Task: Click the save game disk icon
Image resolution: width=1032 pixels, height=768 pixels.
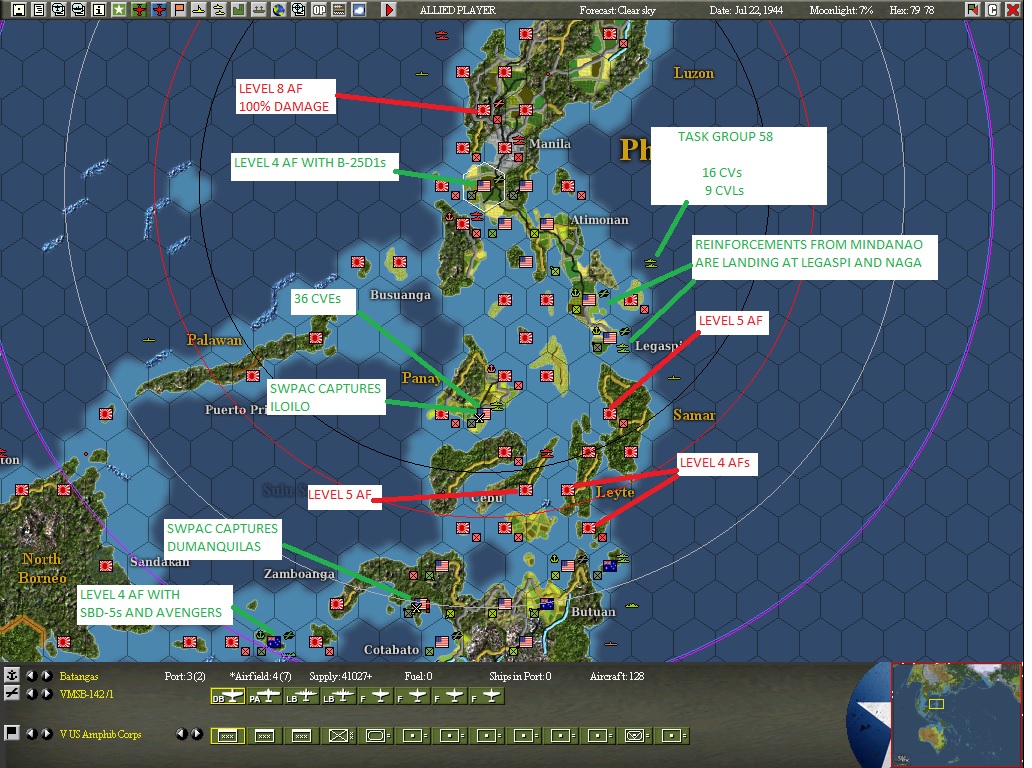Action: point(18,9)
